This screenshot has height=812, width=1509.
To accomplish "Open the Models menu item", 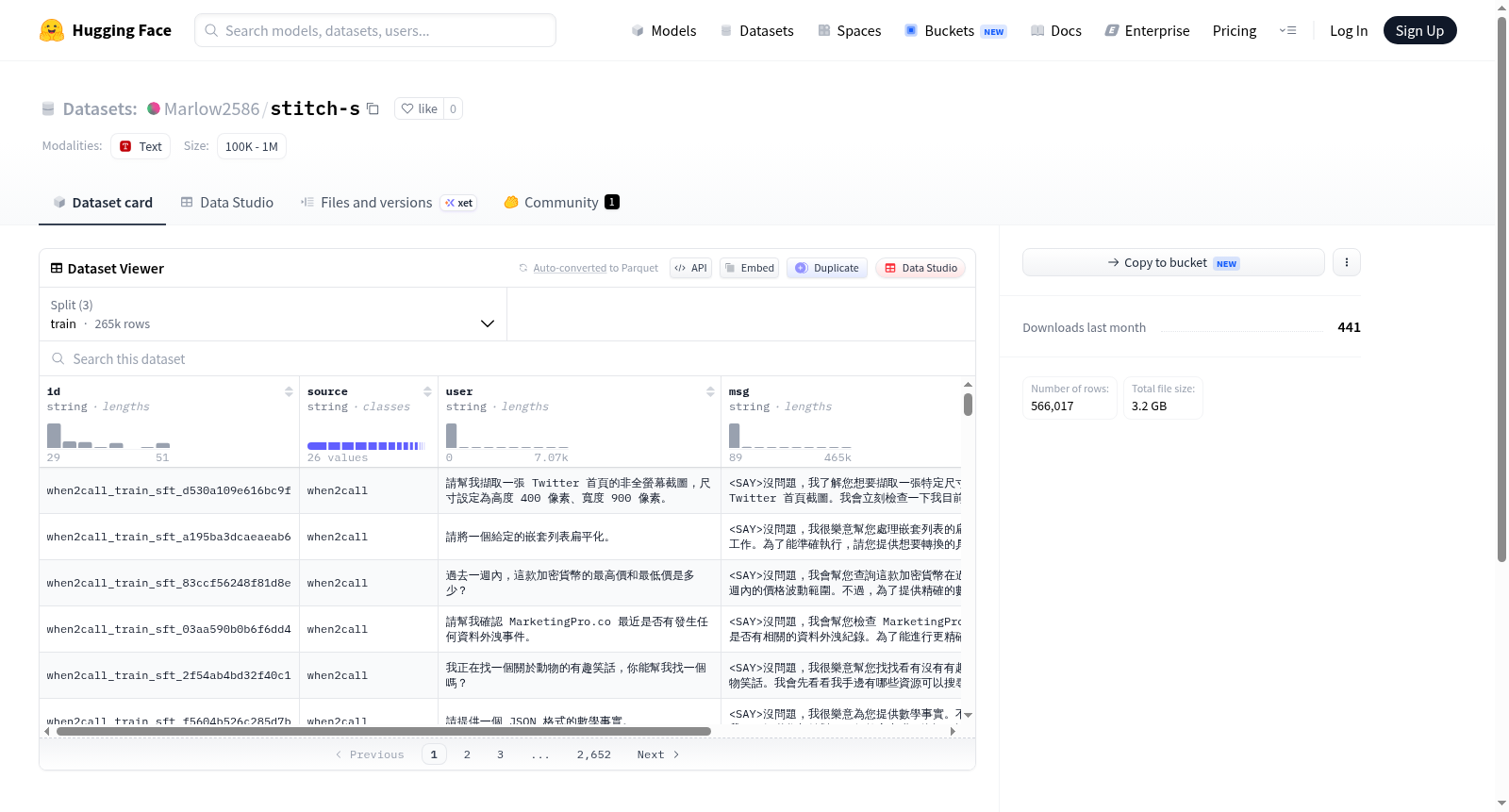I will tap(664, 30).
